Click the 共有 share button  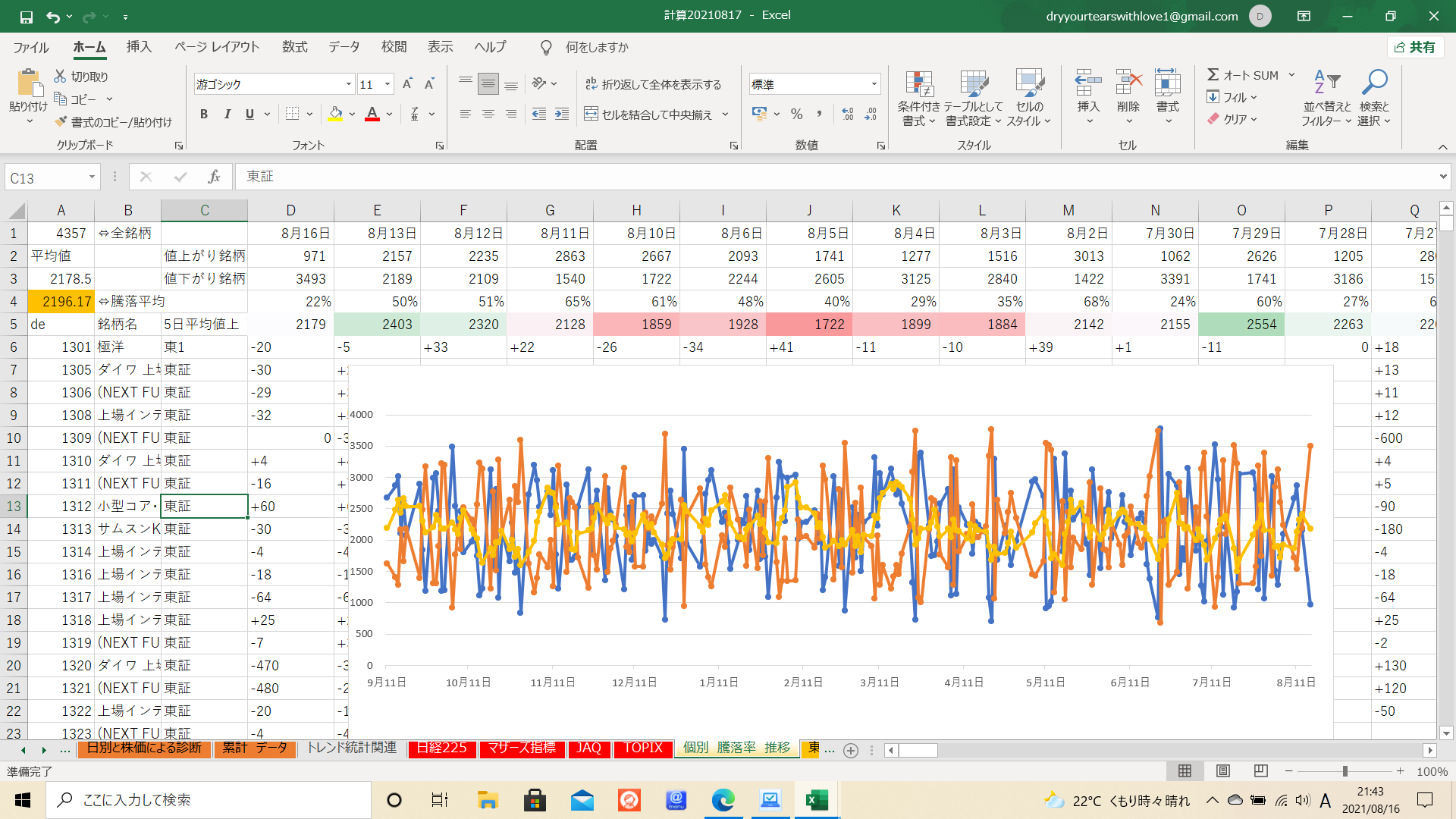coord(1415,47)
